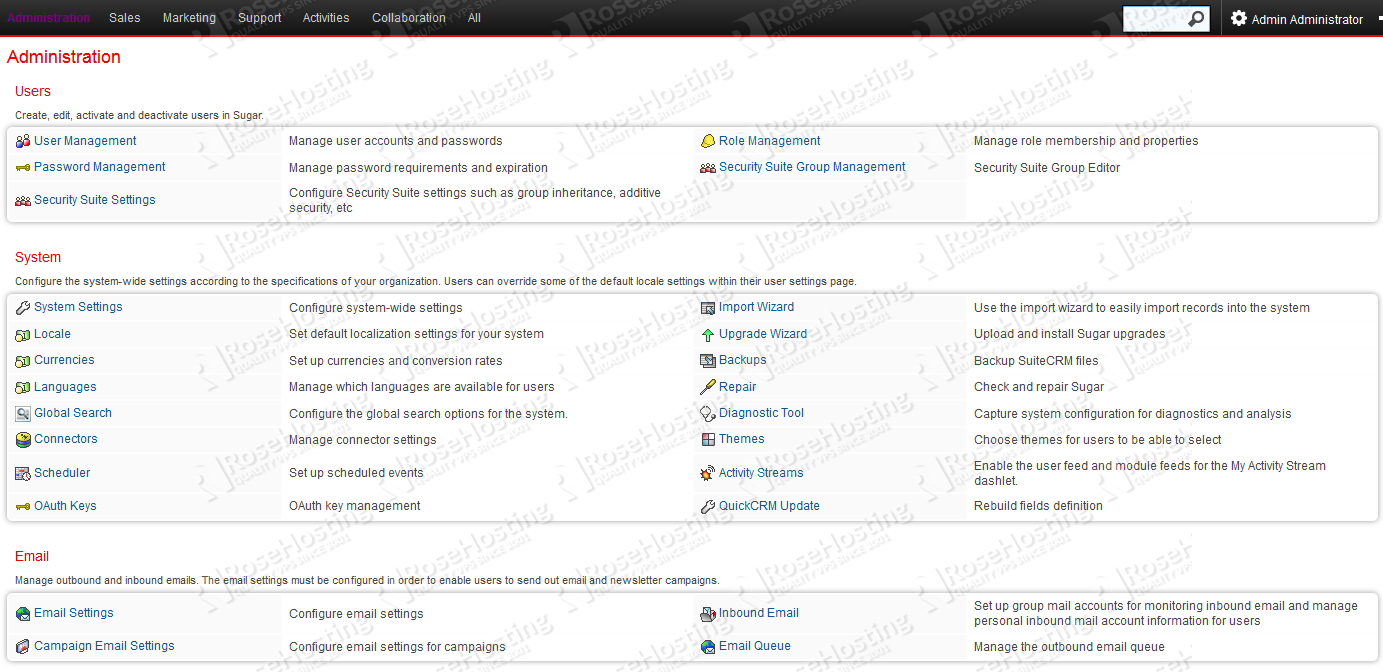Open the Scheduler link
This screenshot has height=672, width=1383.
(62, 473)
